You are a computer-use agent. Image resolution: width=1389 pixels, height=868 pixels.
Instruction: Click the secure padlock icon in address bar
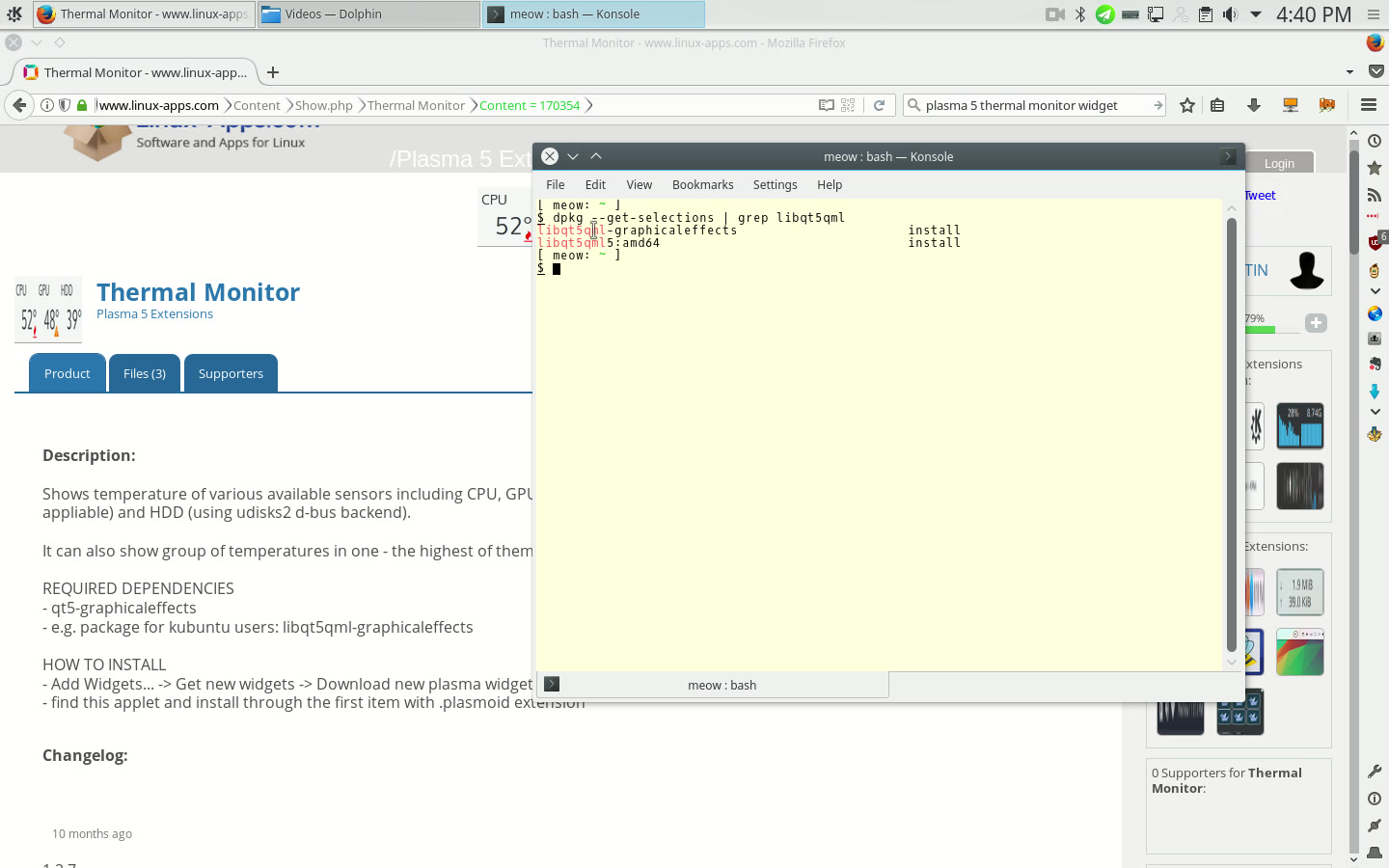[82, 105]
